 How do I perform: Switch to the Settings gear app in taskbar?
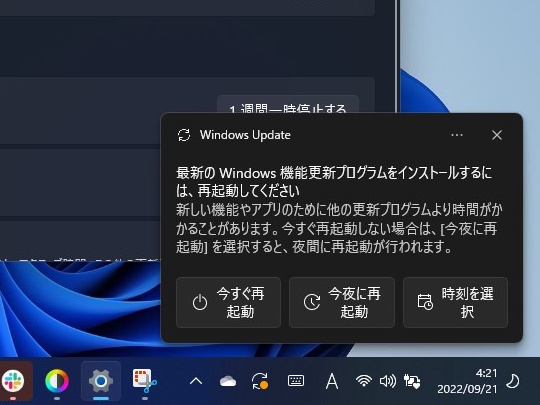pos(101,381)
